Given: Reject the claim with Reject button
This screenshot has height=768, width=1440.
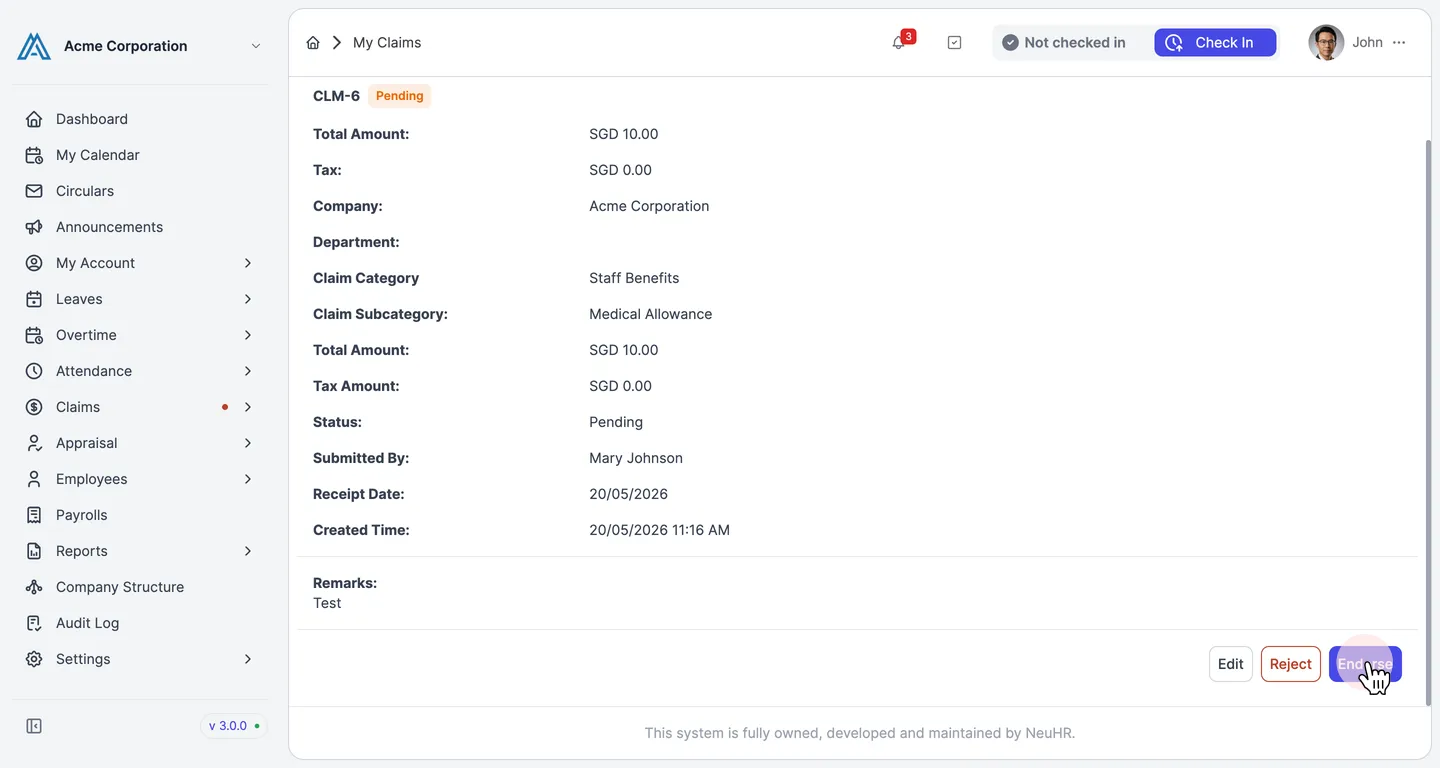Looking at the screenshot, I should pyautogui.click(x=1291, y=664).
